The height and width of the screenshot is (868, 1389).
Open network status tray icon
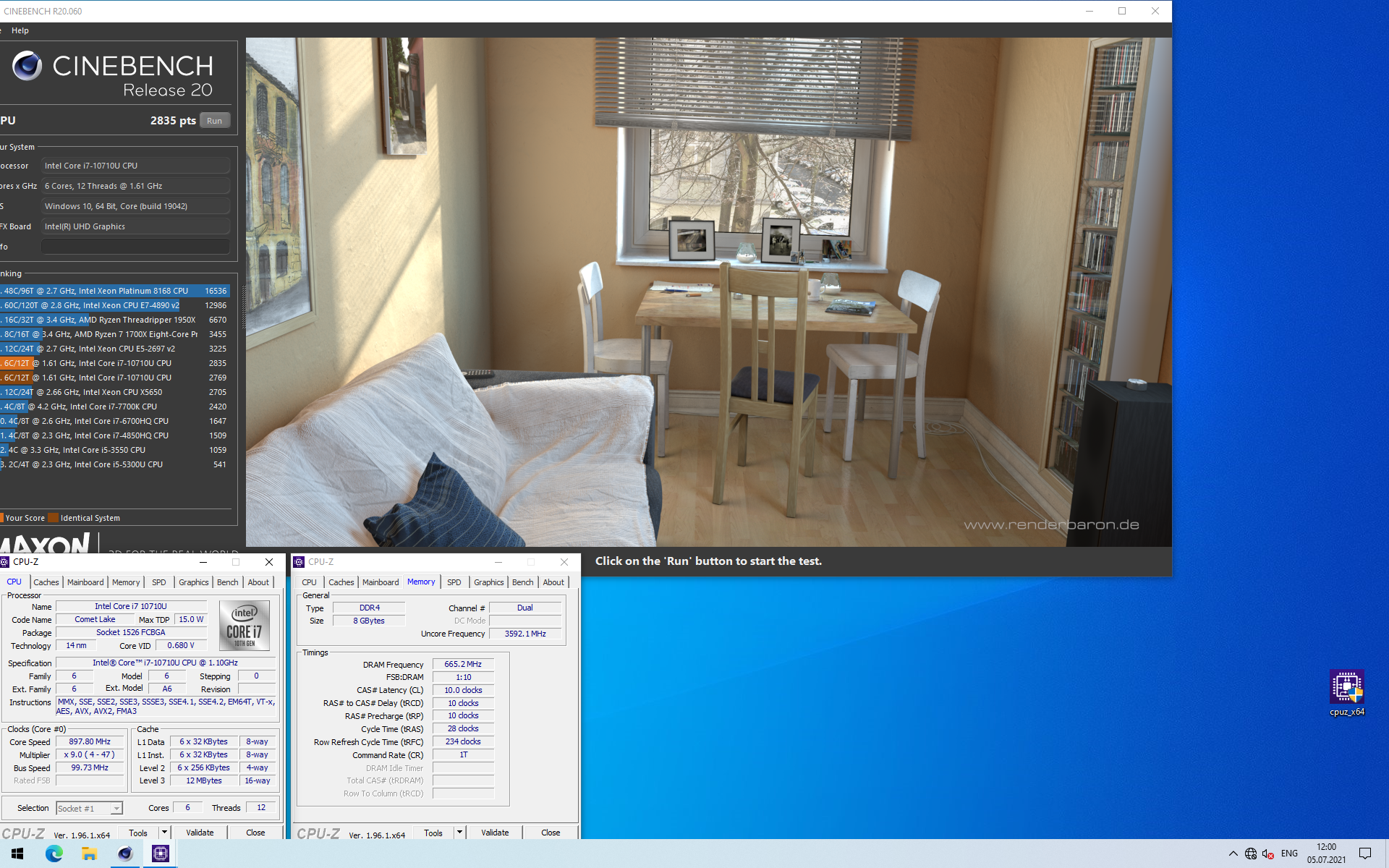point(1251,854)
